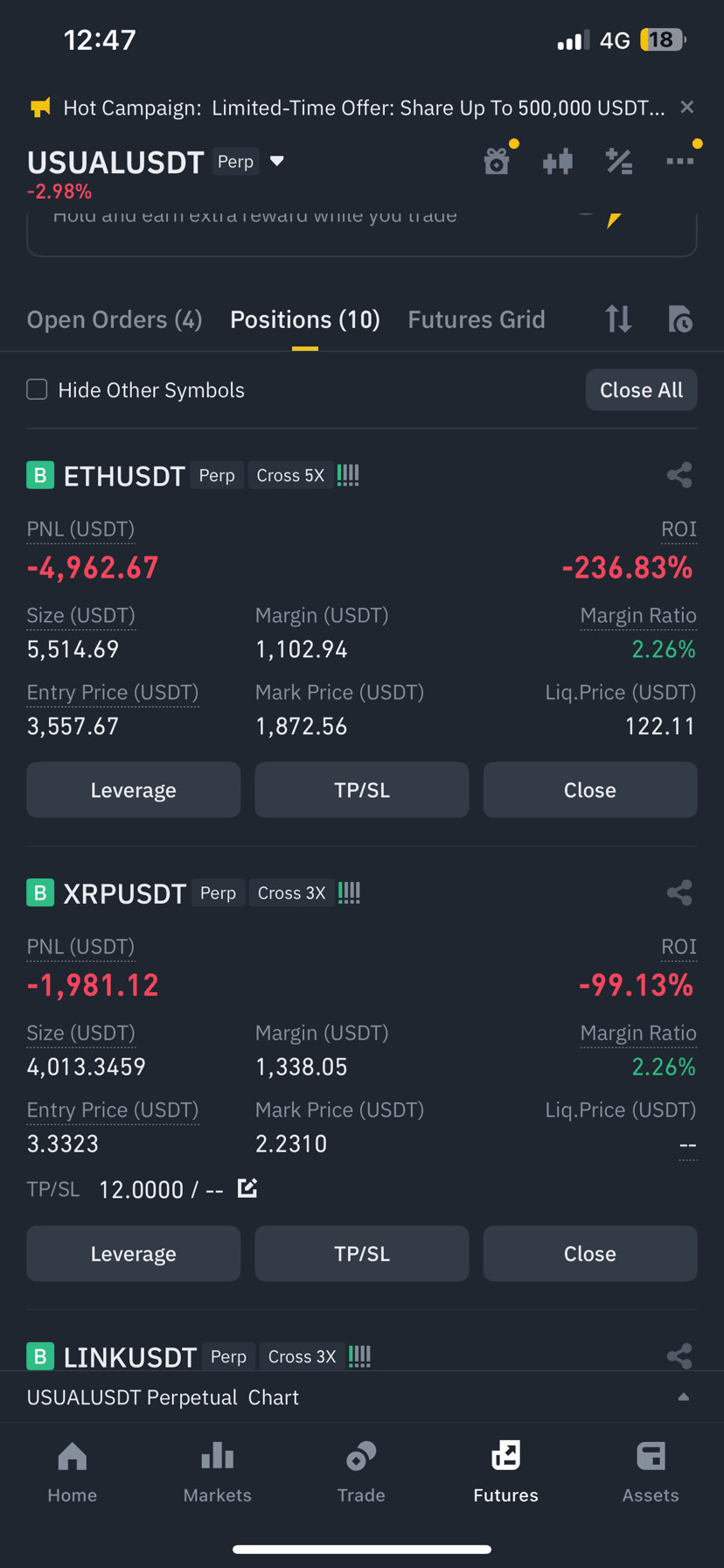Open the Assets tab in bottom navigation

(651, 1473)
